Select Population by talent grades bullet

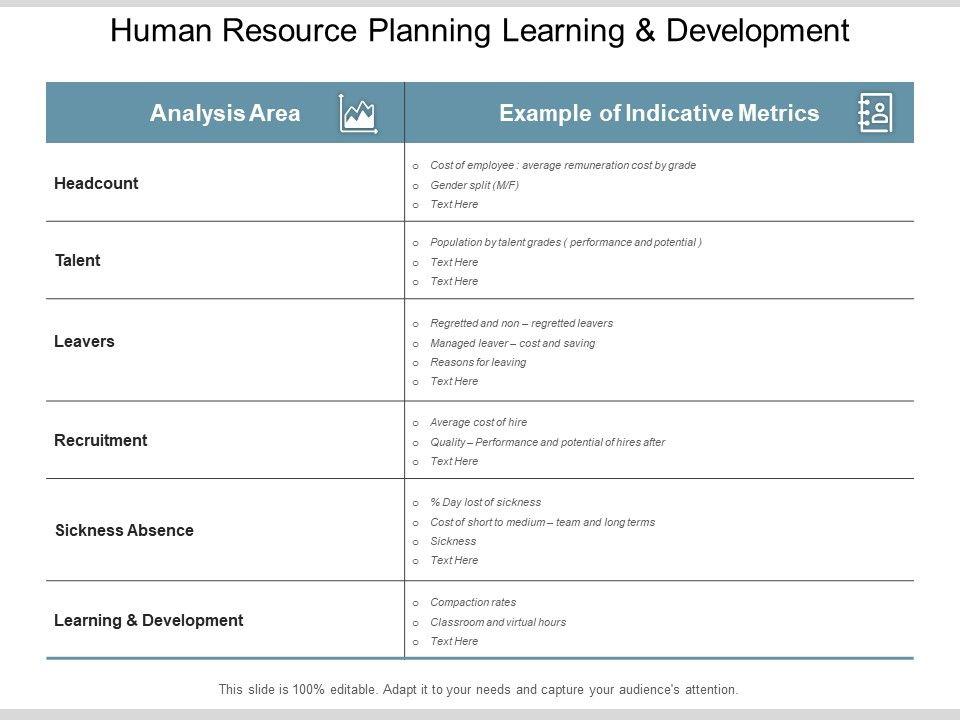(x=565, y=242)
